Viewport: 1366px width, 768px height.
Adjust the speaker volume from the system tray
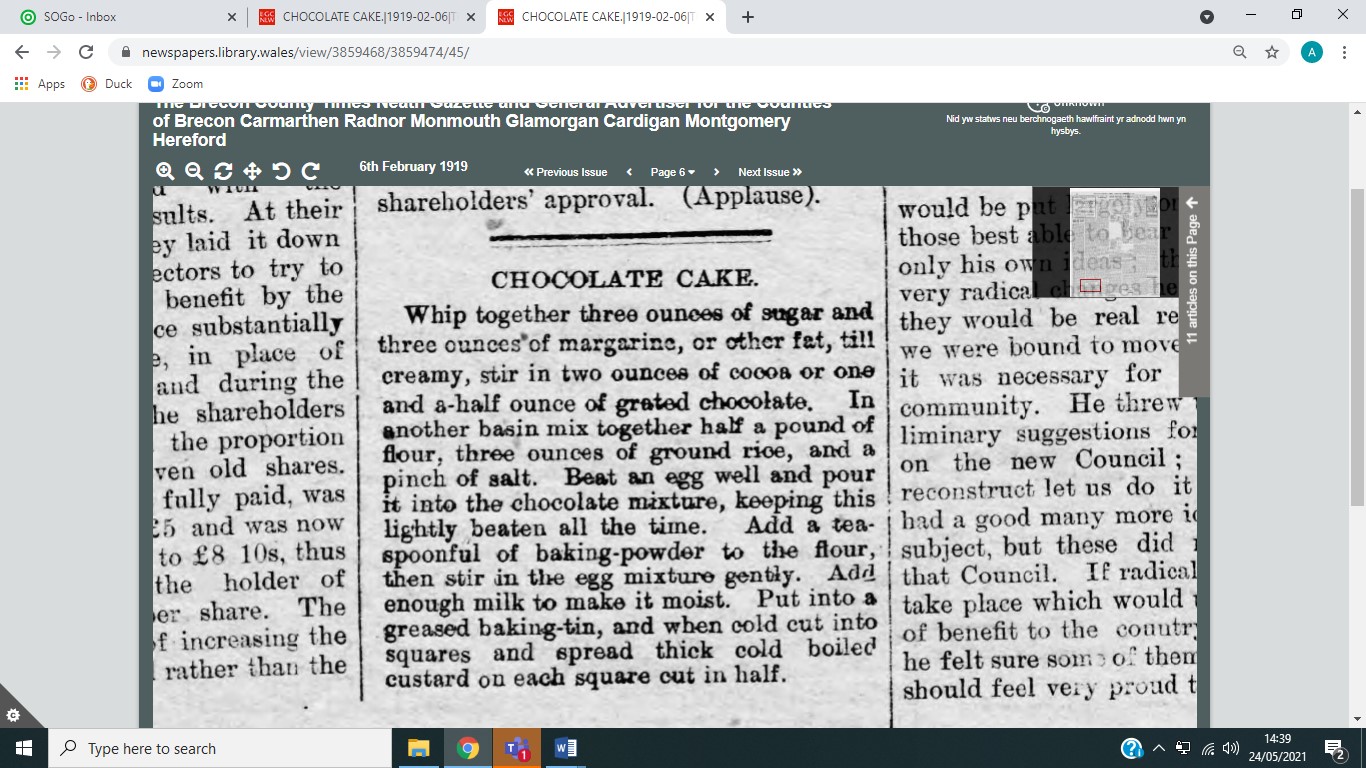pos(1229,748)
